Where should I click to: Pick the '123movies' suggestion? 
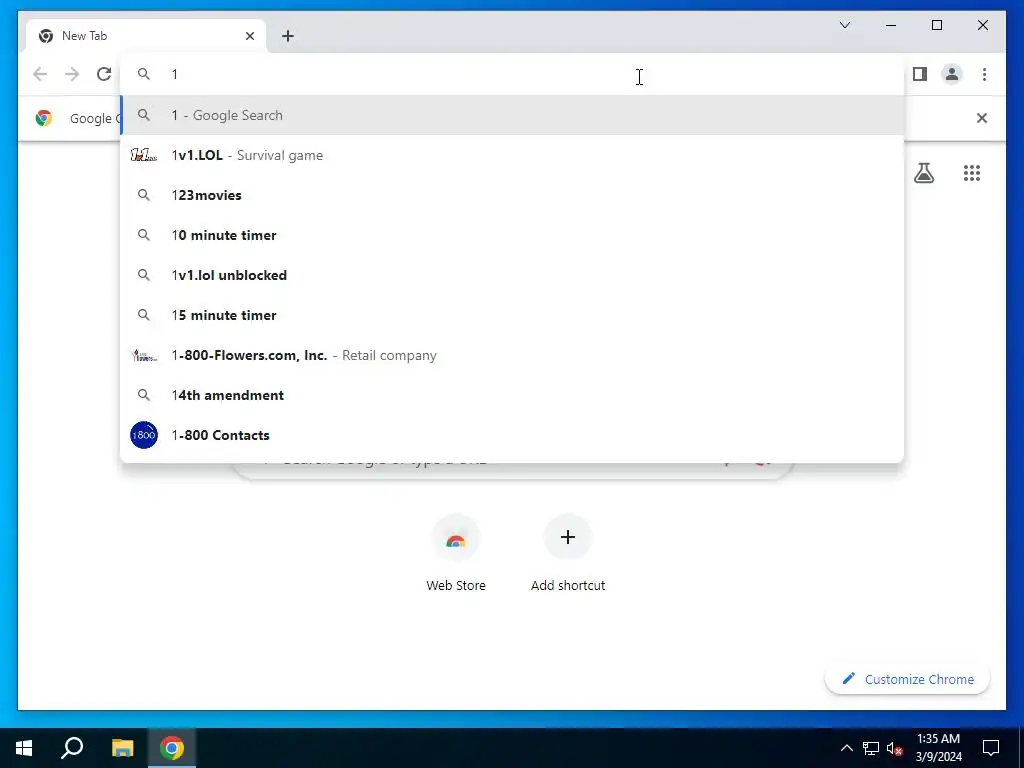(512, 195)
